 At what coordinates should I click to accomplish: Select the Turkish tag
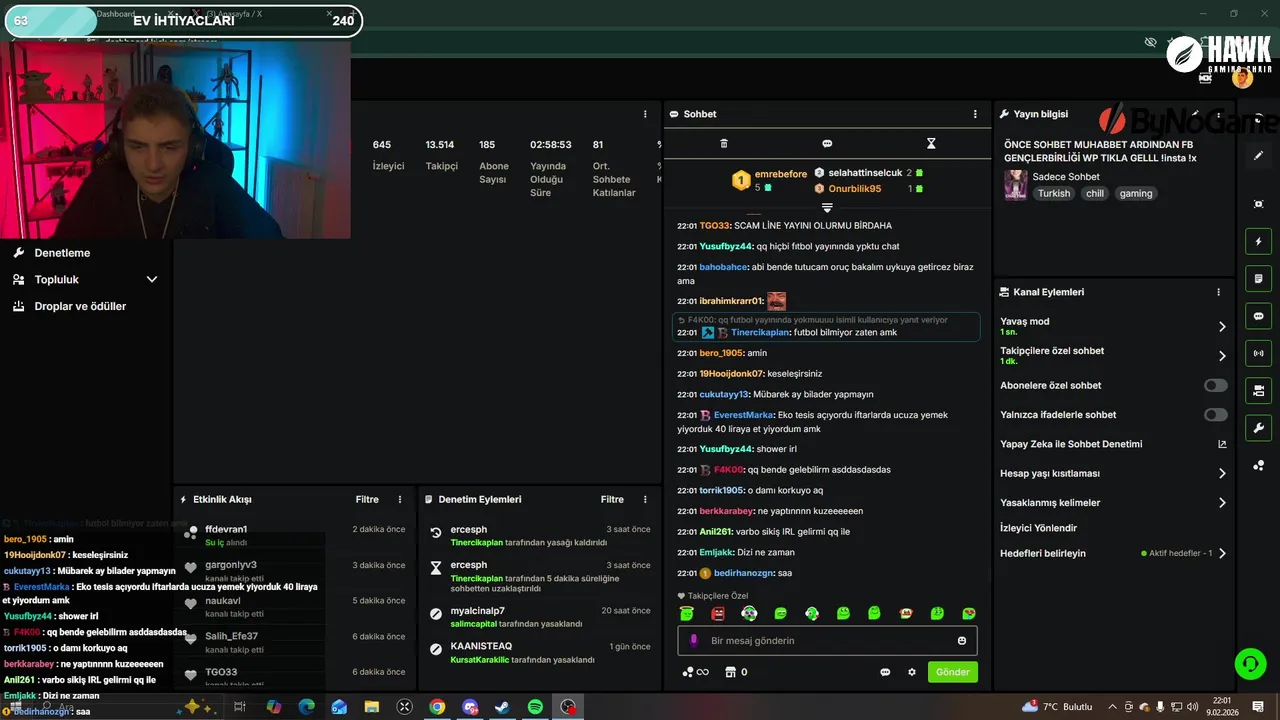pos(1053,193)
